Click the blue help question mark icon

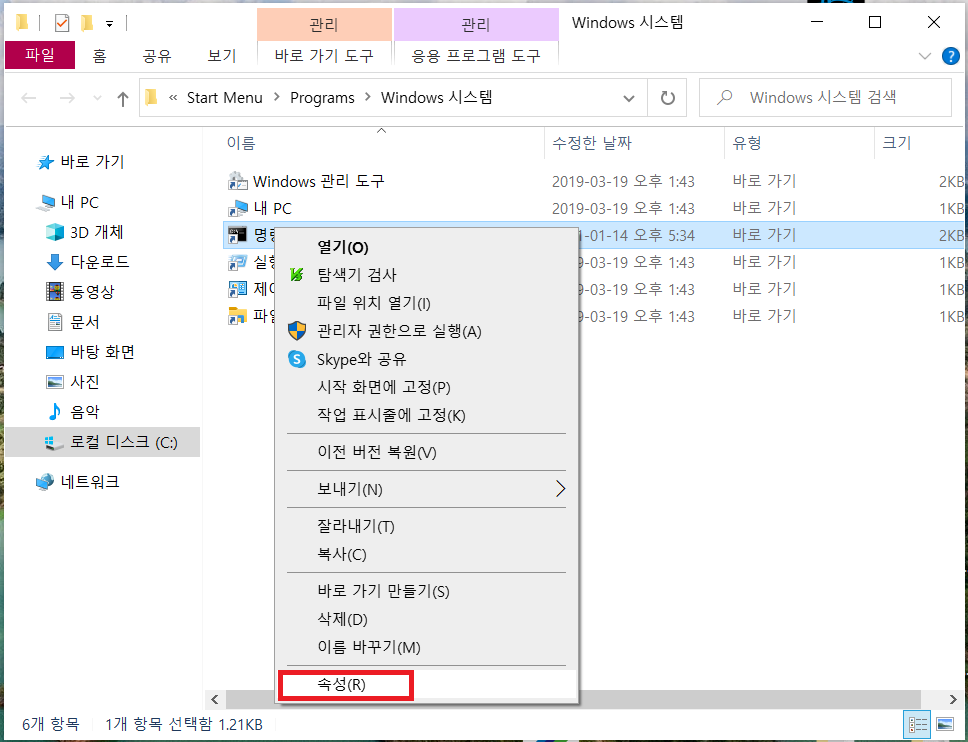point(951,56)
